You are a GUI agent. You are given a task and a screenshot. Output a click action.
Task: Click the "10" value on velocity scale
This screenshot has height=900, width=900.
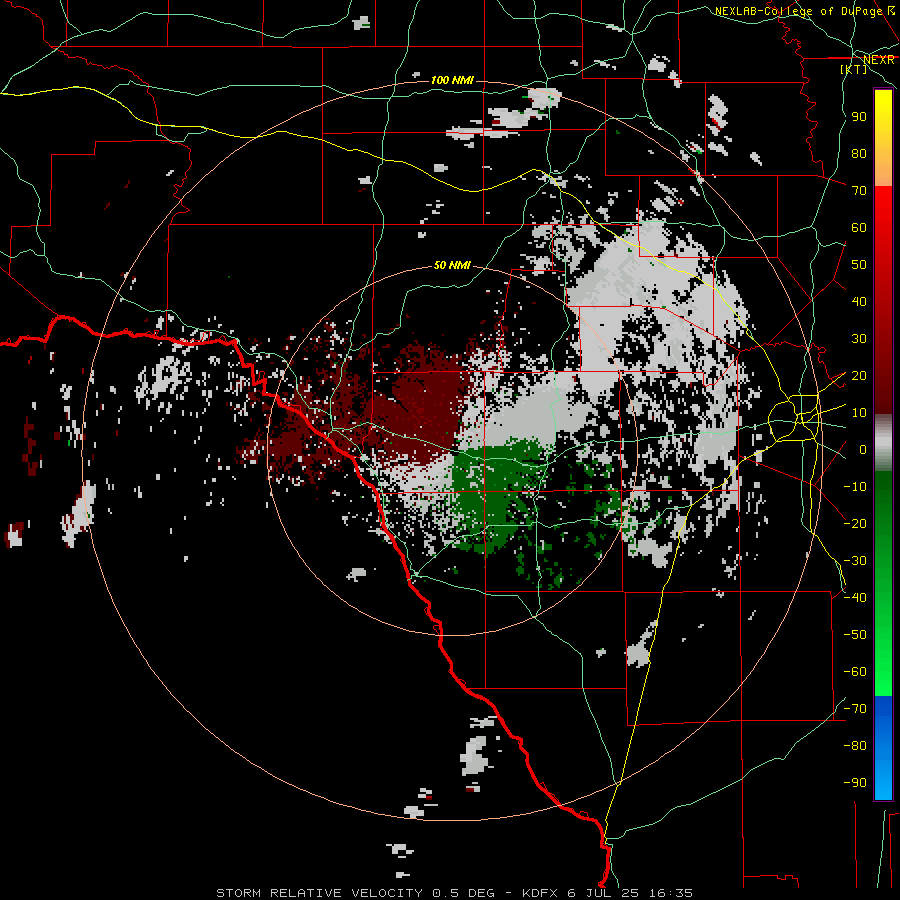859,413
